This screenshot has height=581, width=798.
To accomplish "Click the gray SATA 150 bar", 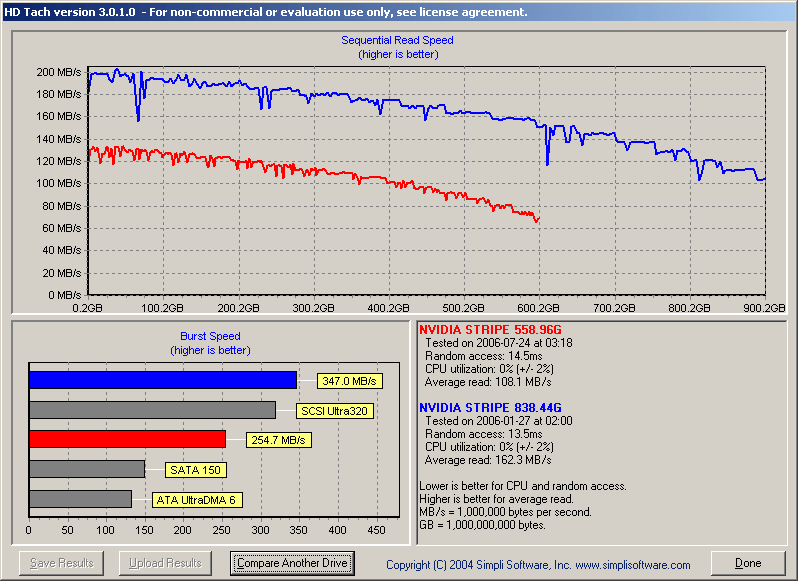I will tap(87, 469).
